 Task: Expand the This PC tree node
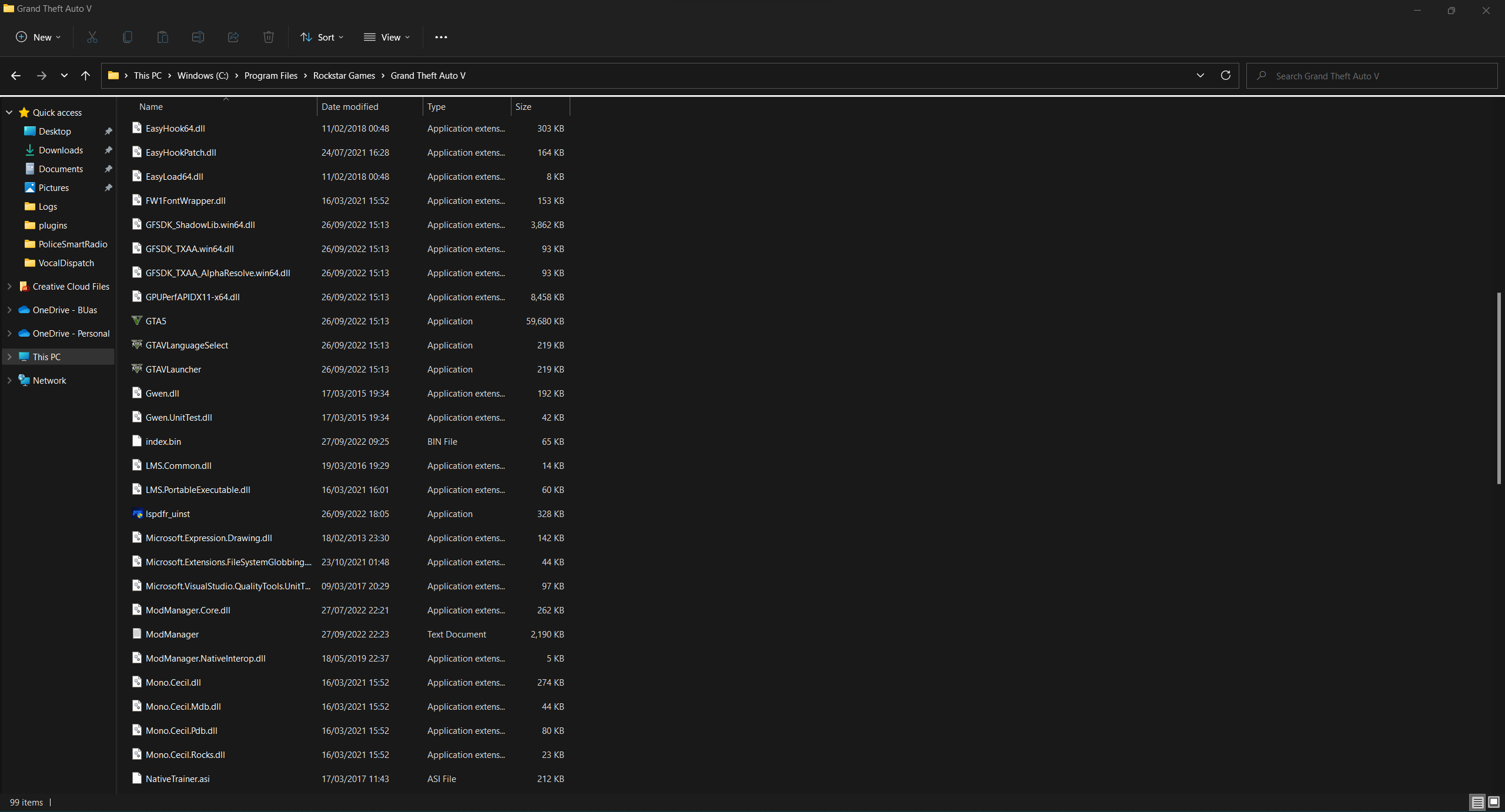coord(9,357)
